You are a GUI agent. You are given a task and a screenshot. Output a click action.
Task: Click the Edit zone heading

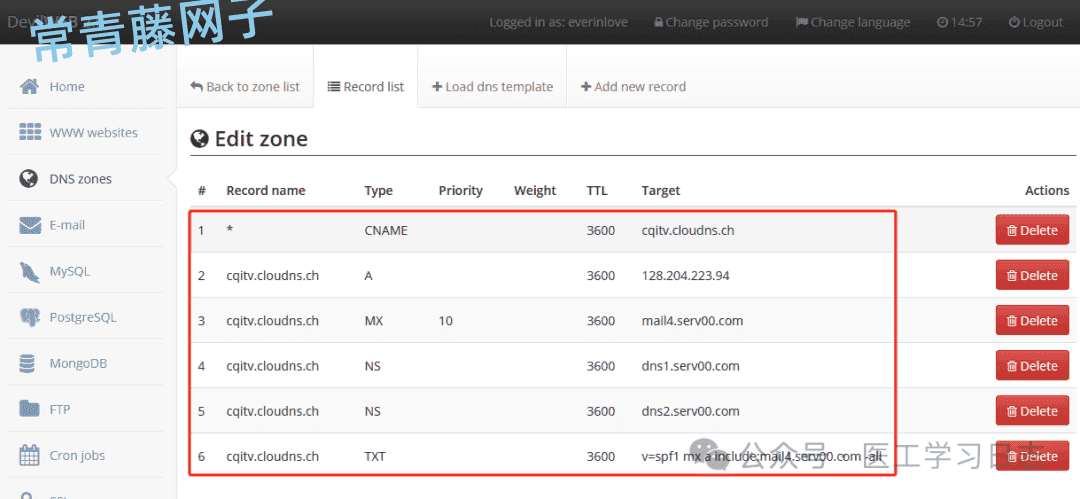point(249,139)
